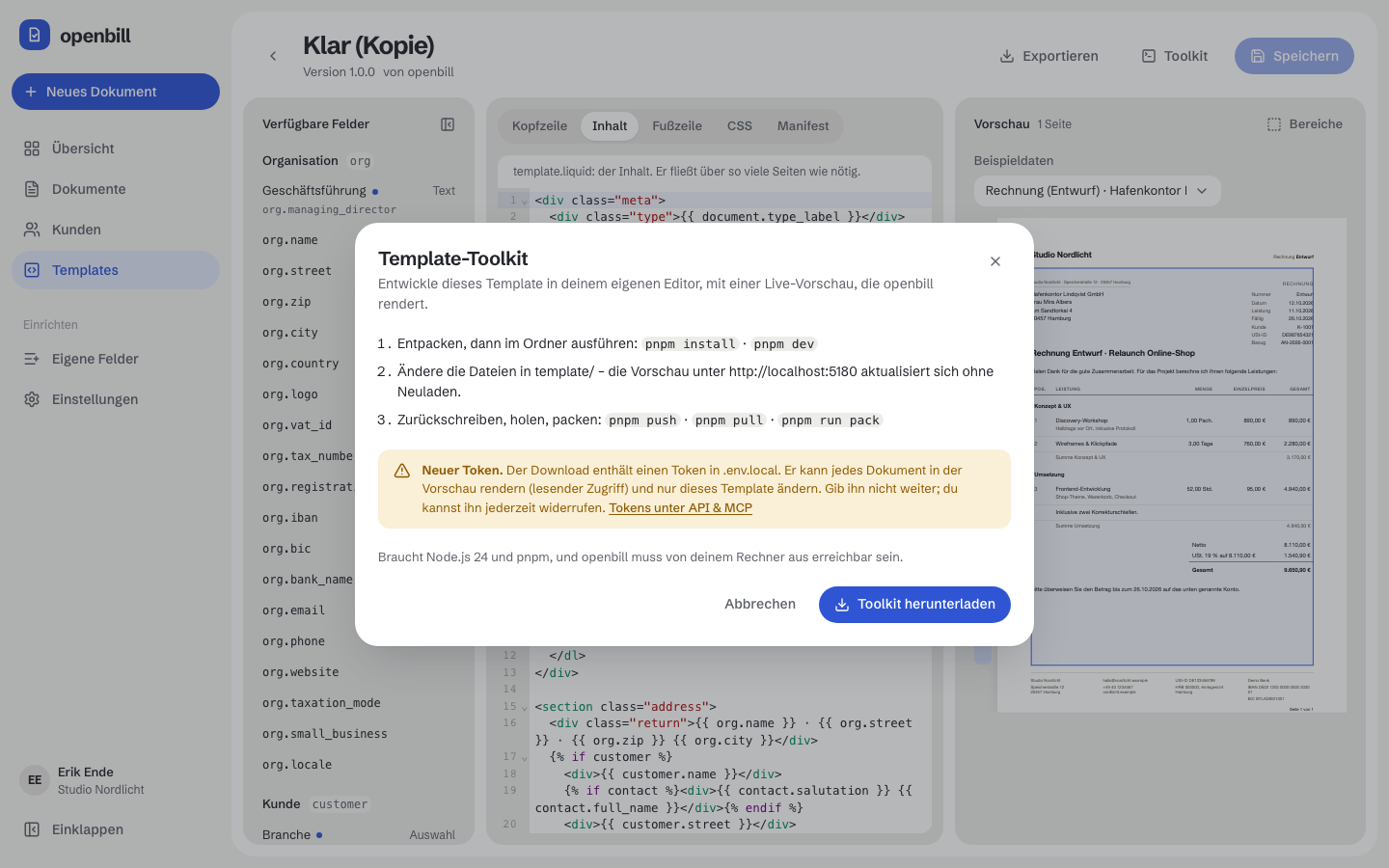This screenshot has width=1389, height=868.
Task: Fold code at line 1 arrow
Action: coord(525,202)
